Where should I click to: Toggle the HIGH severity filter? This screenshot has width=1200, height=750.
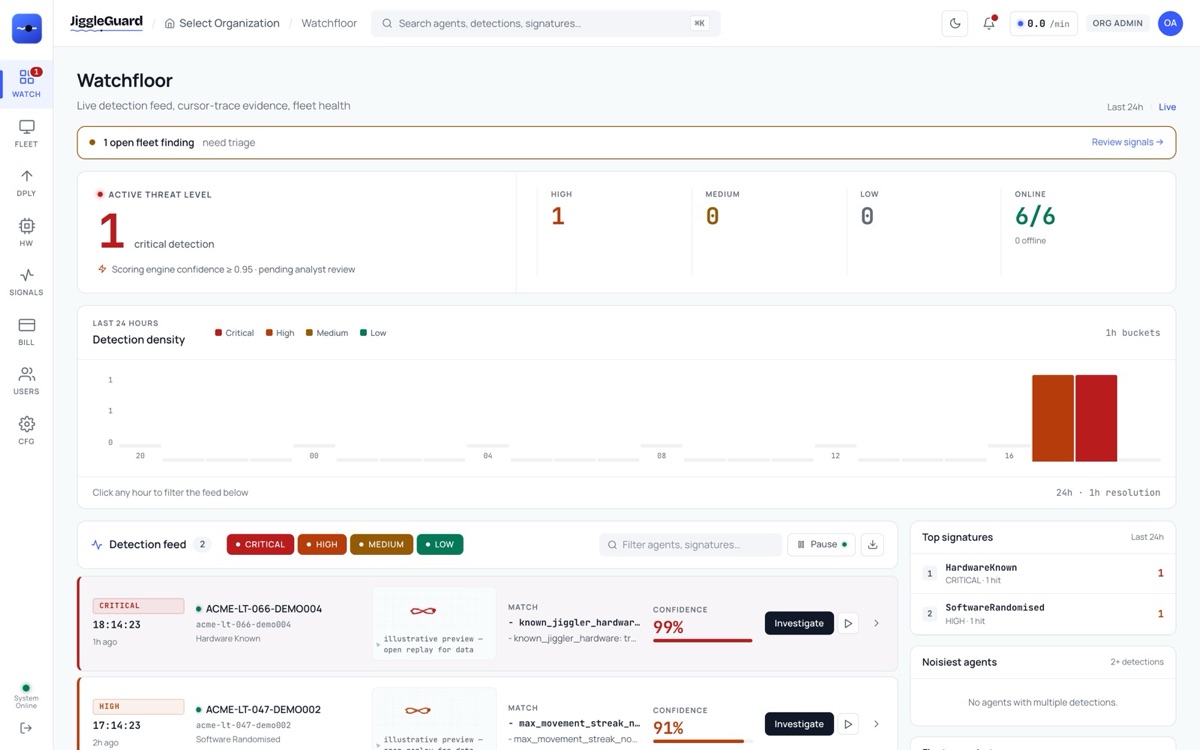(x=322, y=545)
